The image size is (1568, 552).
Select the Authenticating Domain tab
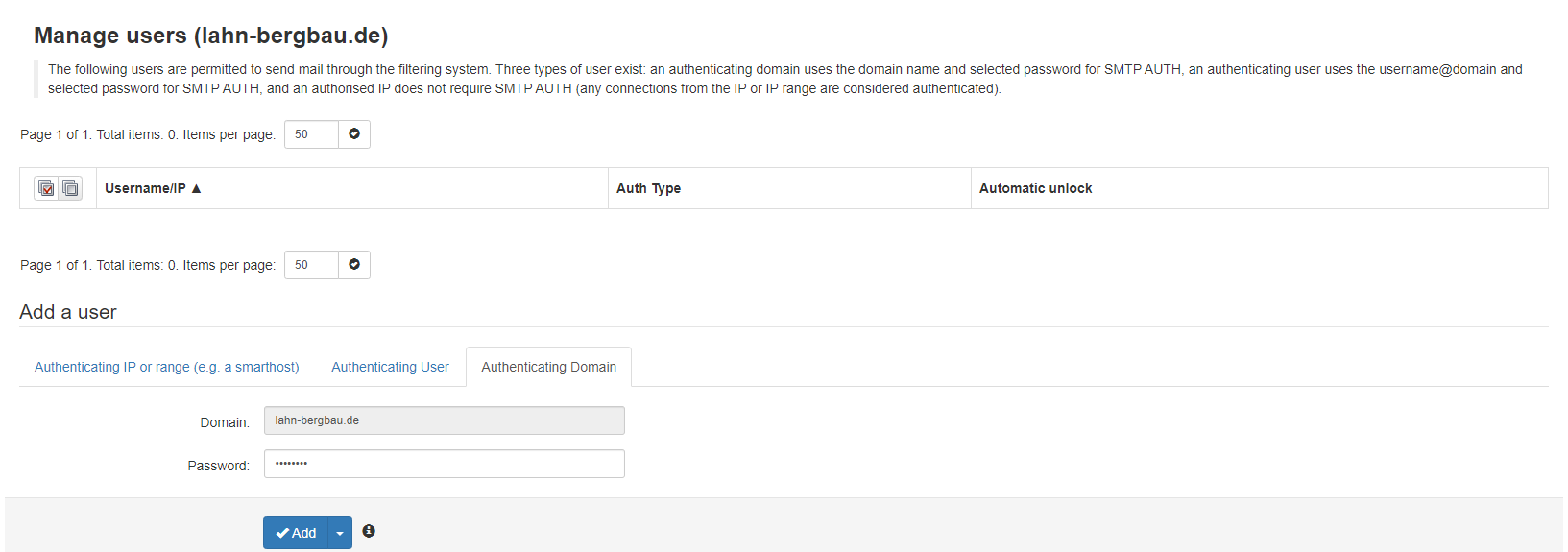click(x=548, y=367)
